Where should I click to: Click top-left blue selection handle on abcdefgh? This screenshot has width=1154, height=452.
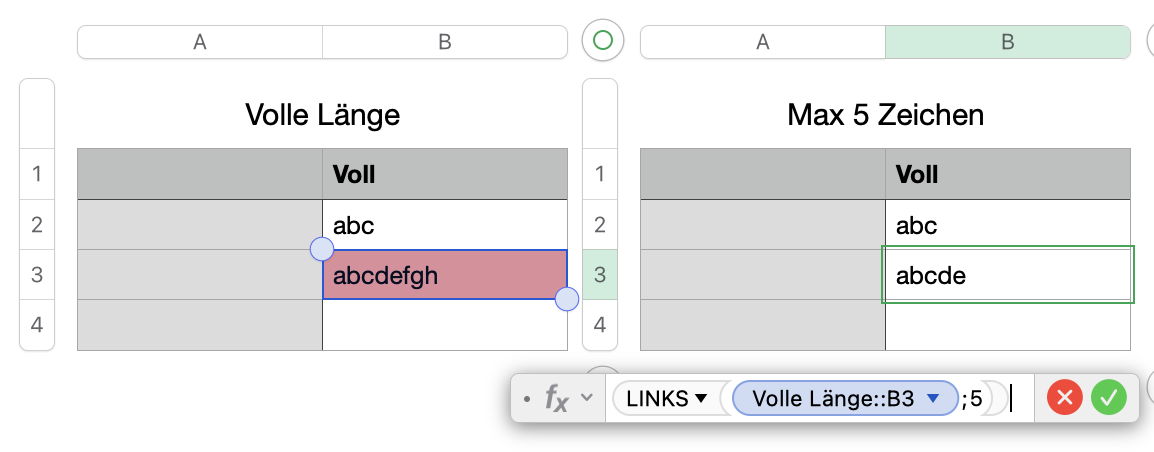(x=322, y=249)
